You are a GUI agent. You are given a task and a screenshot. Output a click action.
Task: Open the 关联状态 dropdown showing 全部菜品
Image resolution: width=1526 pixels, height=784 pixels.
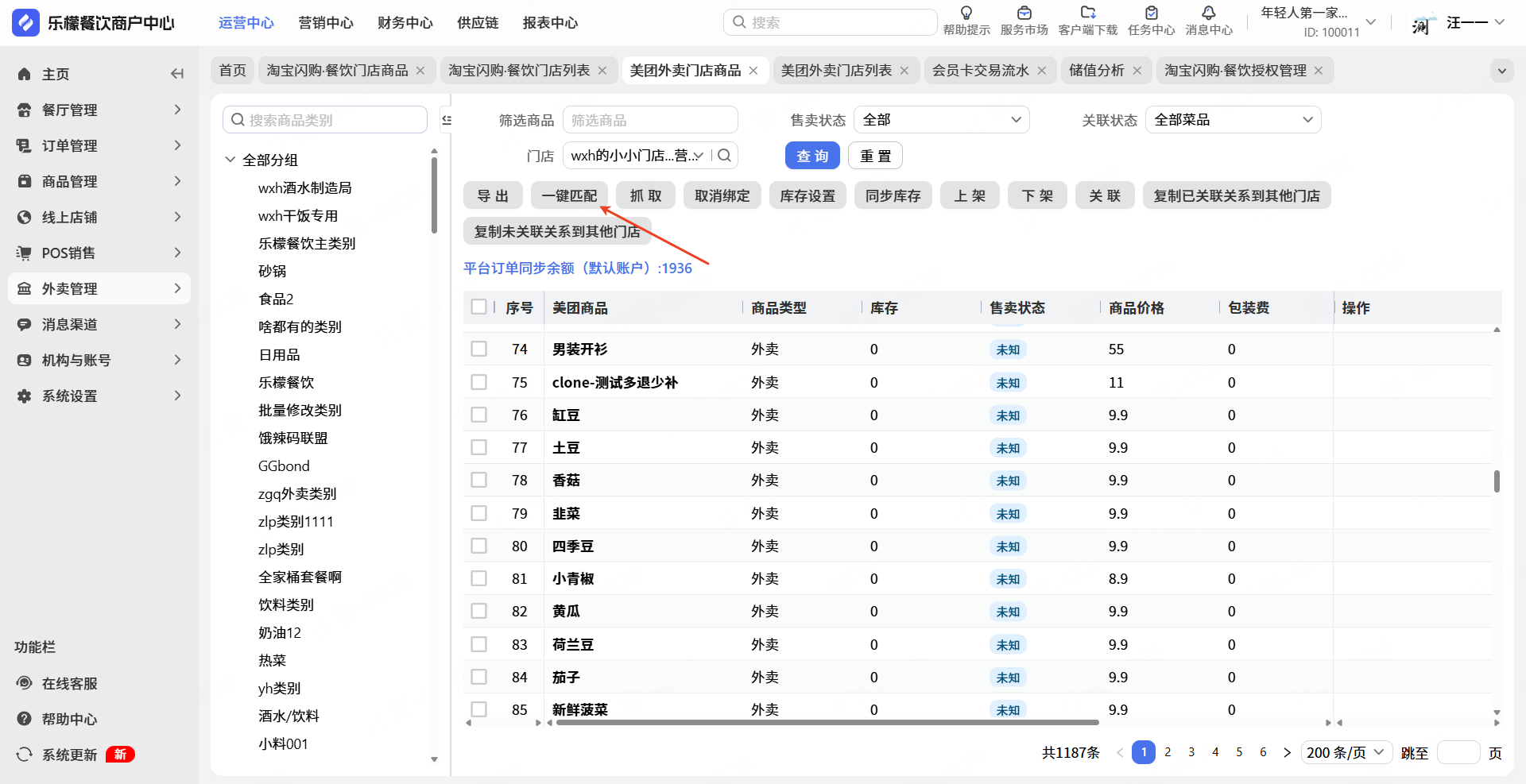click(x=1232, y=120)
